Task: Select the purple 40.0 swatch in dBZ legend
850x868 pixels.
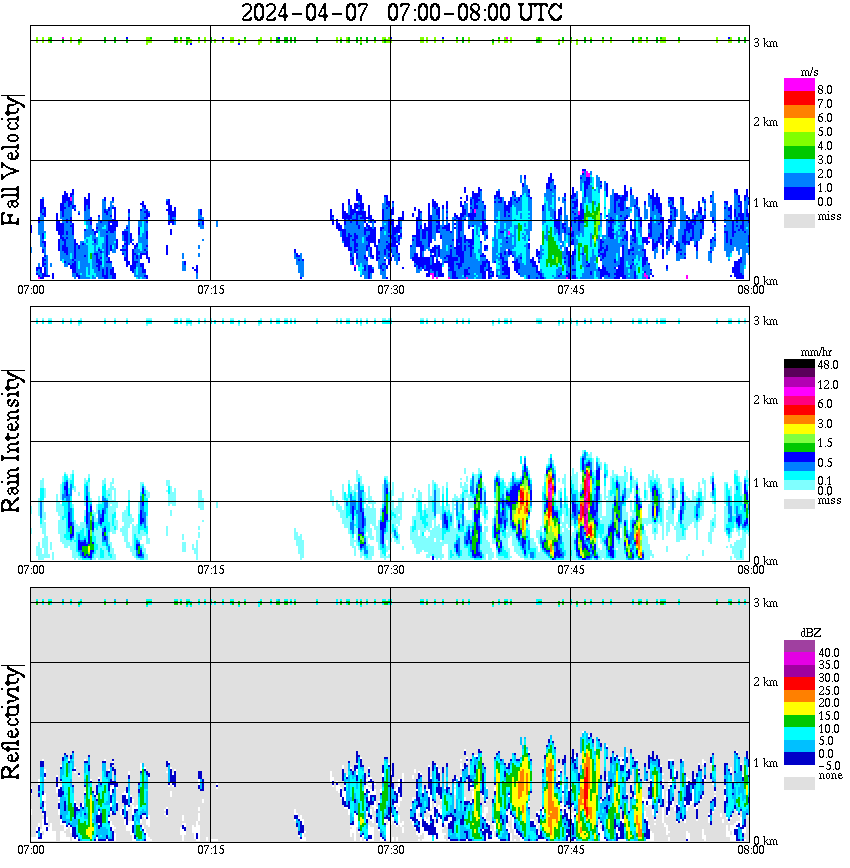Action: [799, 647]
